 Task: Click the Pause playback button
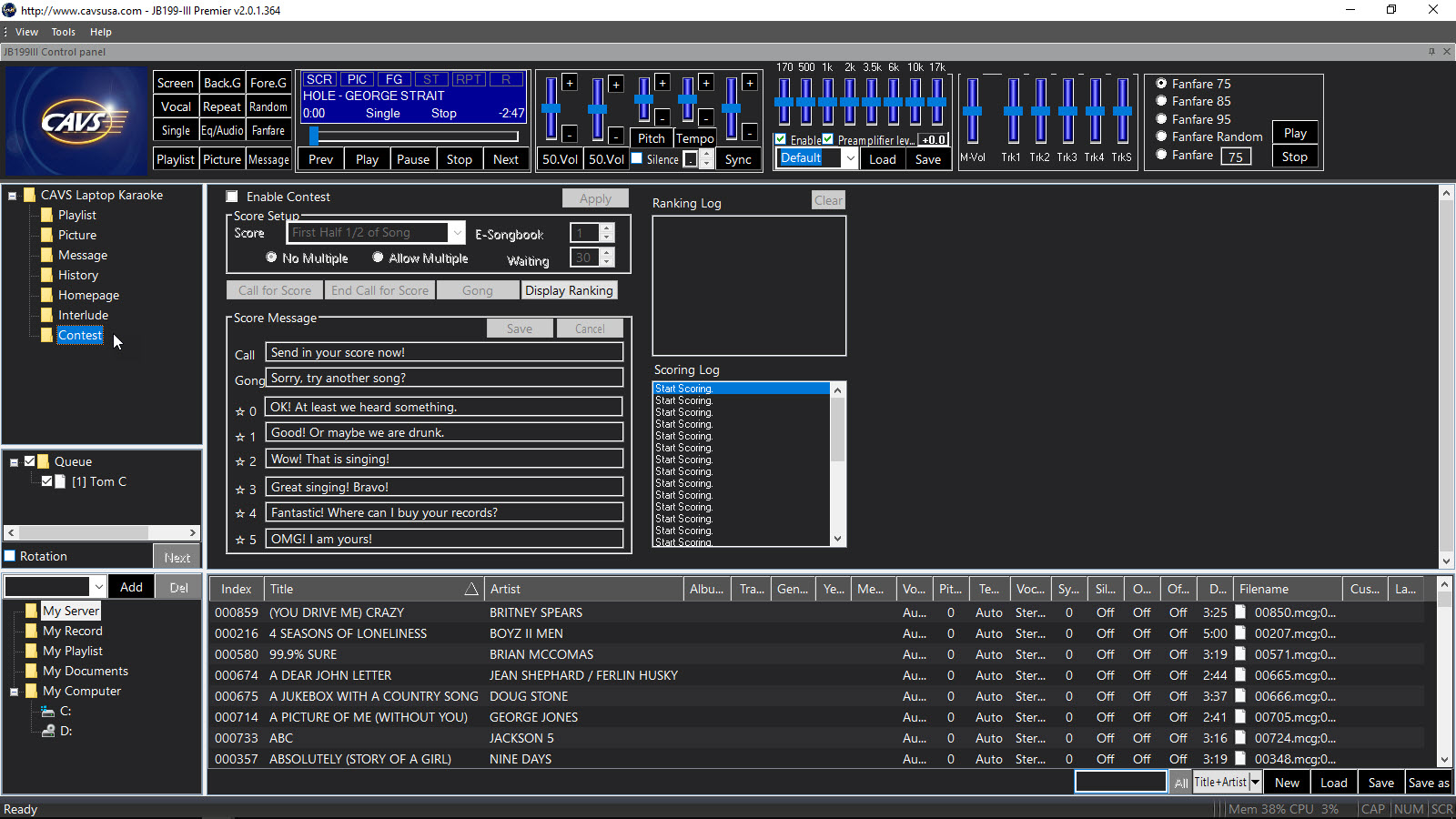pos(413,159)
